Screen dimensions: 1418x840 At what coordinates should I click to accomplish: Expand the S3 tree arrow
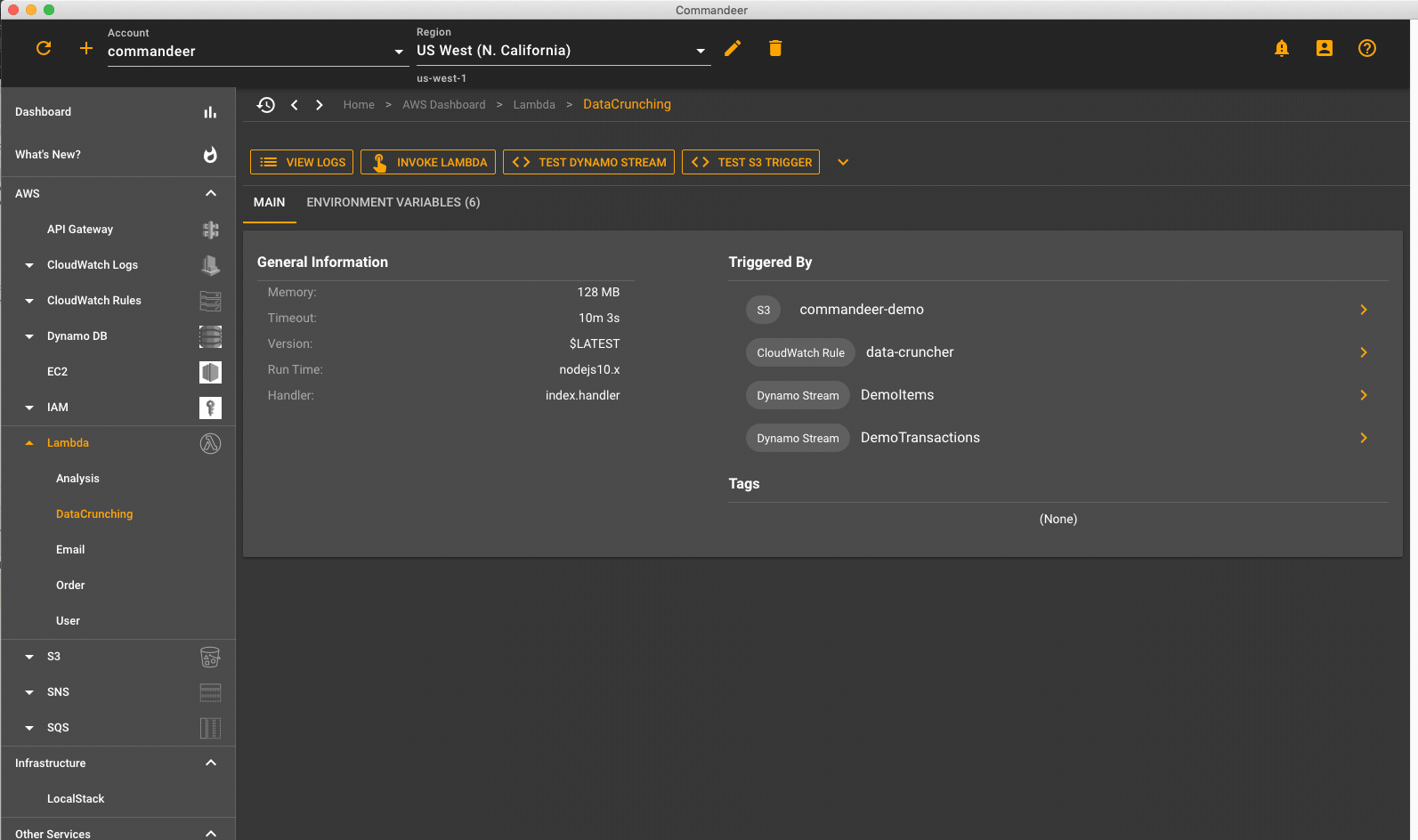29,657
